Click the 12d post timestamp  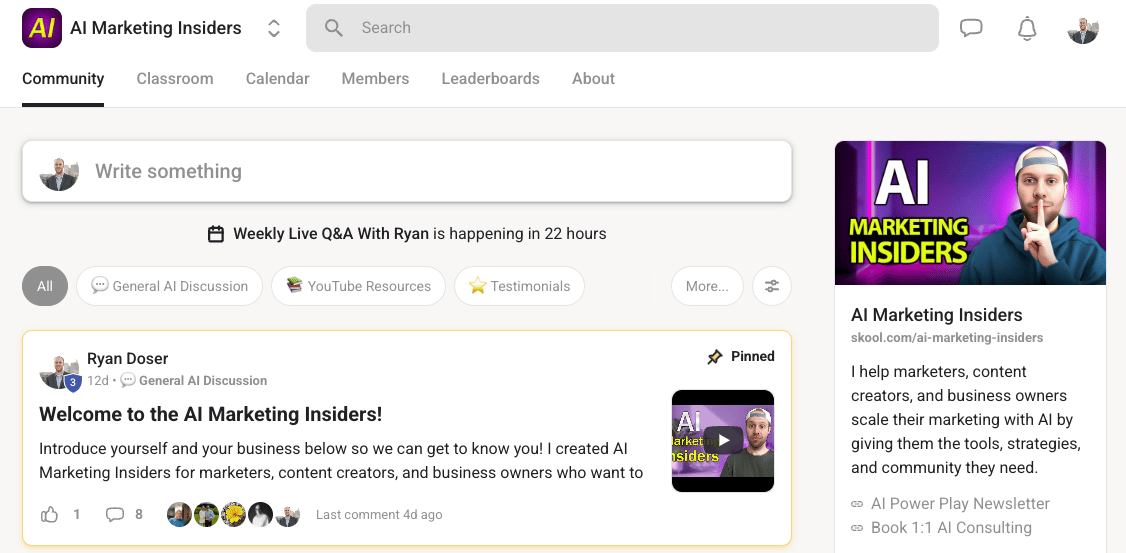point(98,381)
